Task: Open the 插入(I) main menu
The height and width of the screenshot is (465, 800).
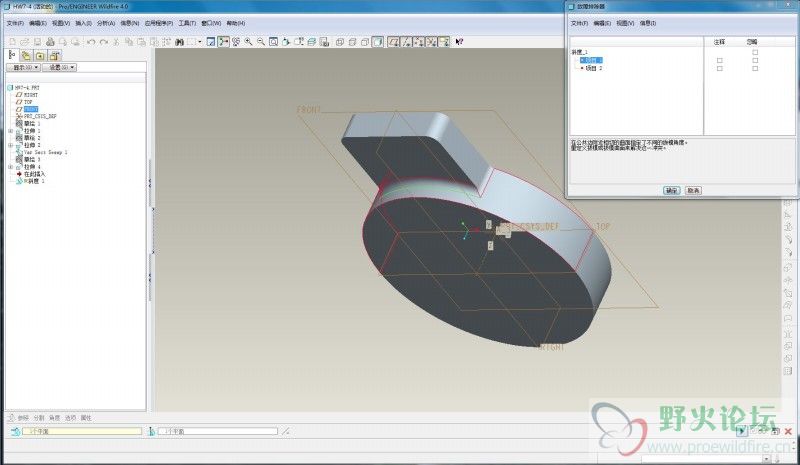Action: (84, 23)
